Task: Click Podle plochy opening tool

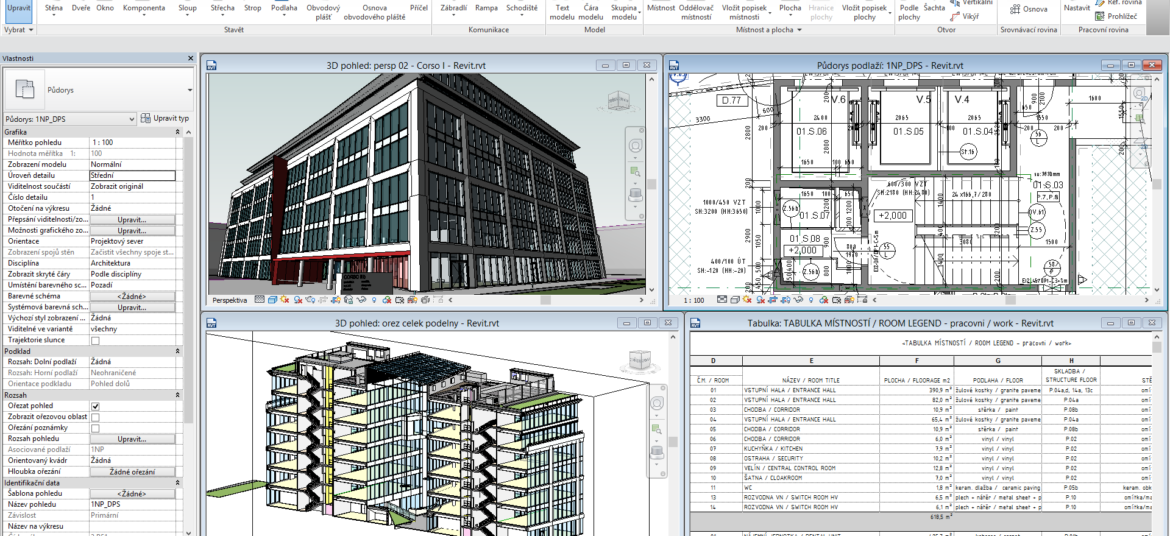Action: point(910,11)
